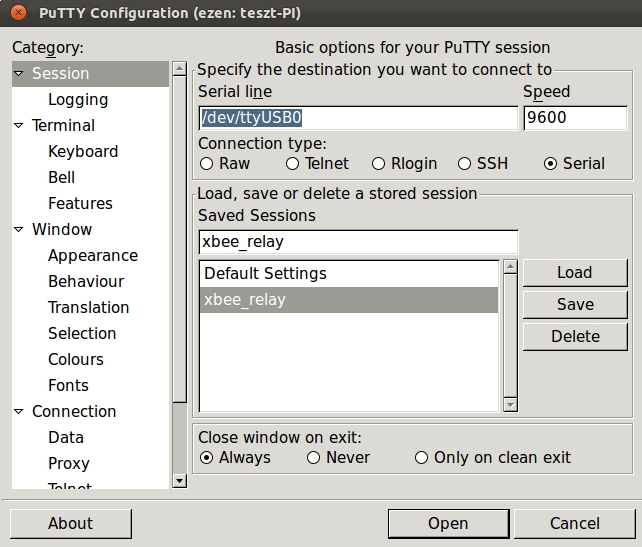Click the Save button
The width and height of the screenshot is (642, 547).
click(x=575, y=305)
